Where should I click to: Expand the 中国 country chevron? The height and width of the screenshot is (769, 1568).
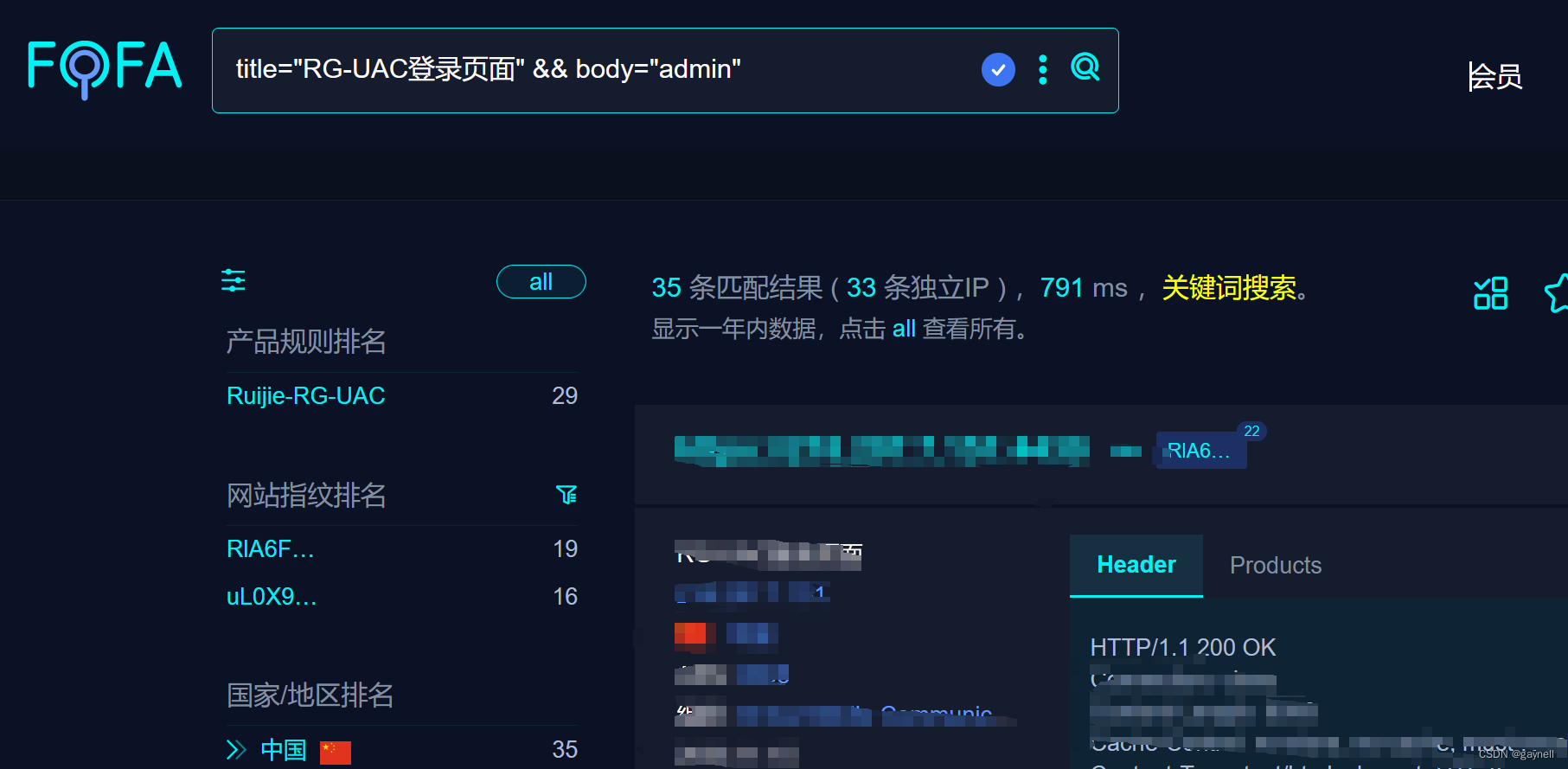(236, 749)
